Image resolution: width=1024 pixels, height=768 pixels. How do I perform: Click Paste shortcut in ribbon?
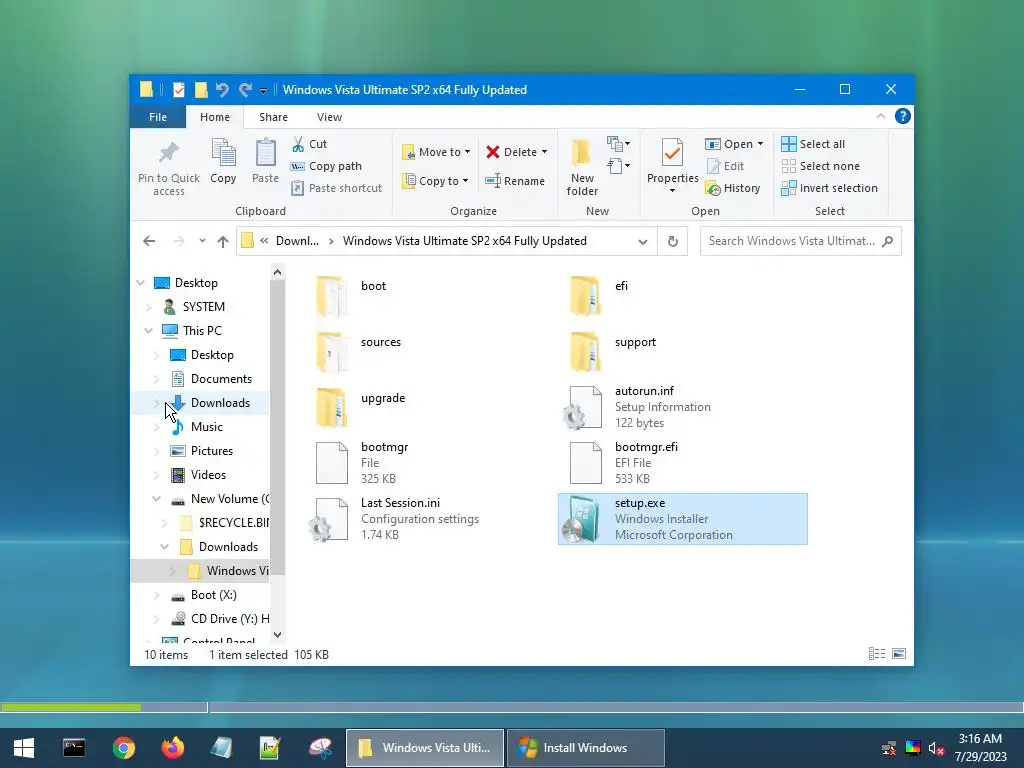point(336,188)
